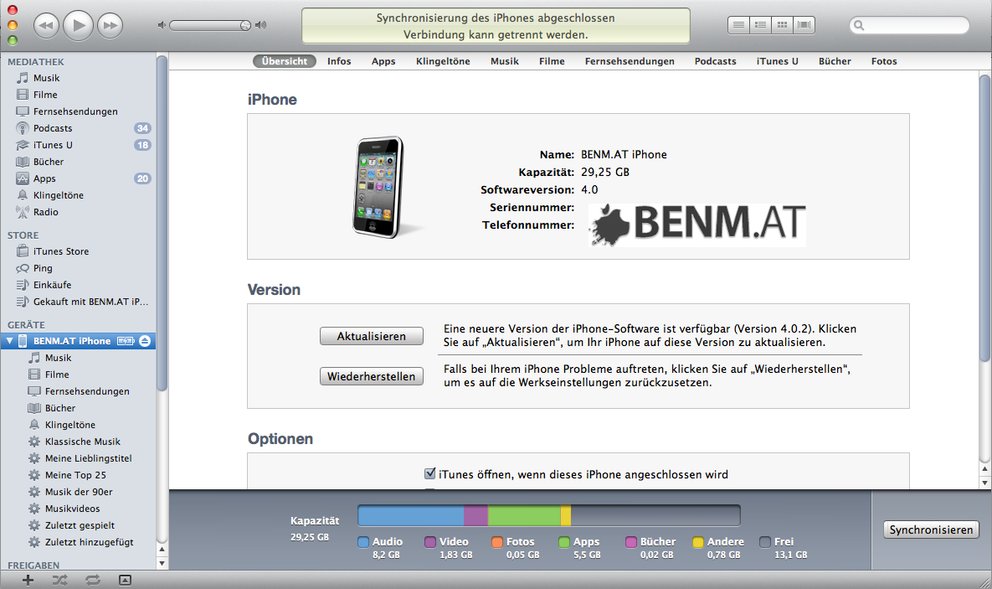Click the iPhone battery status icon

coord(125,341)
